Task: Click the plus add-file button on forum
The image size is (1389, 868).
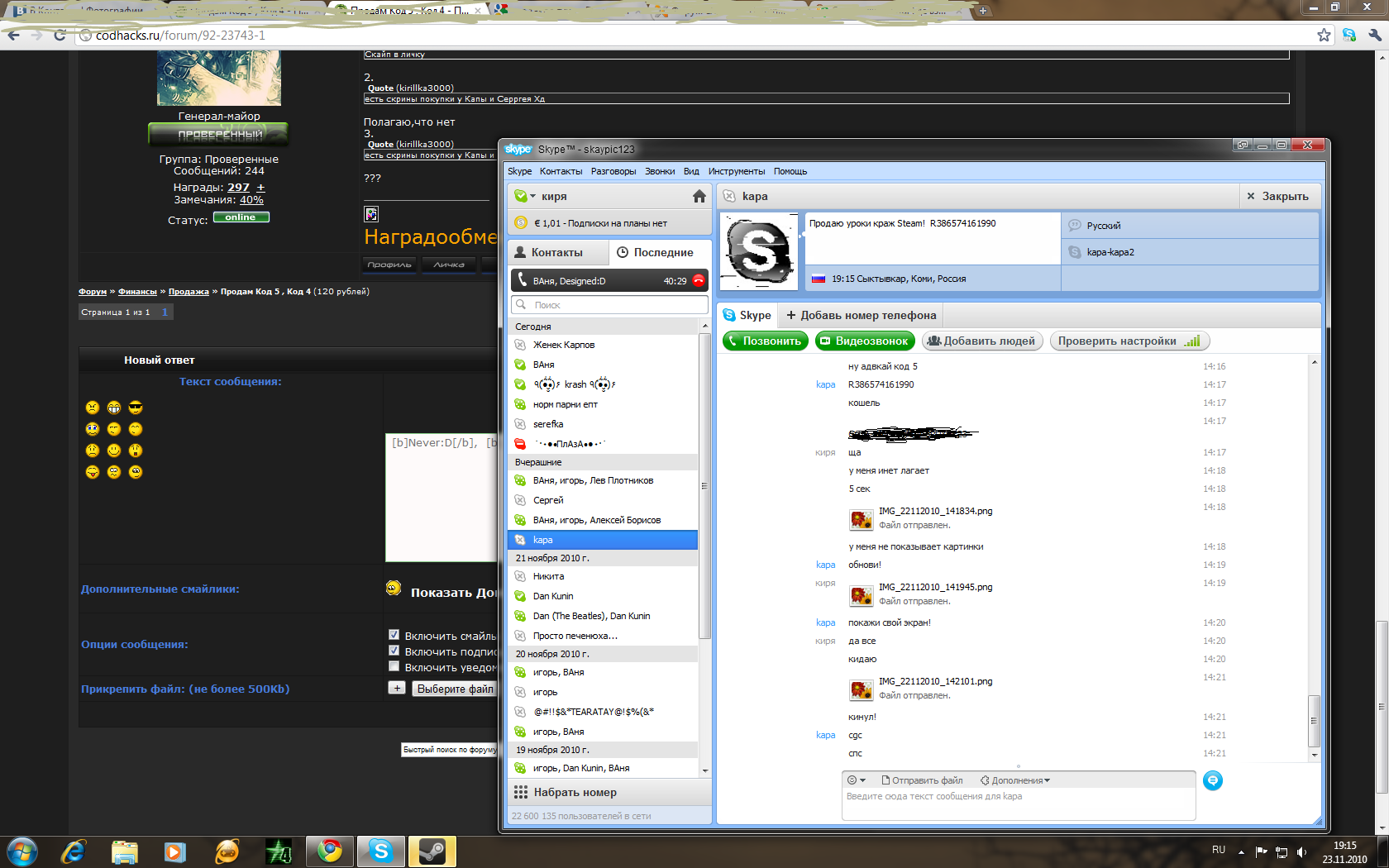Action: point(397,688)
